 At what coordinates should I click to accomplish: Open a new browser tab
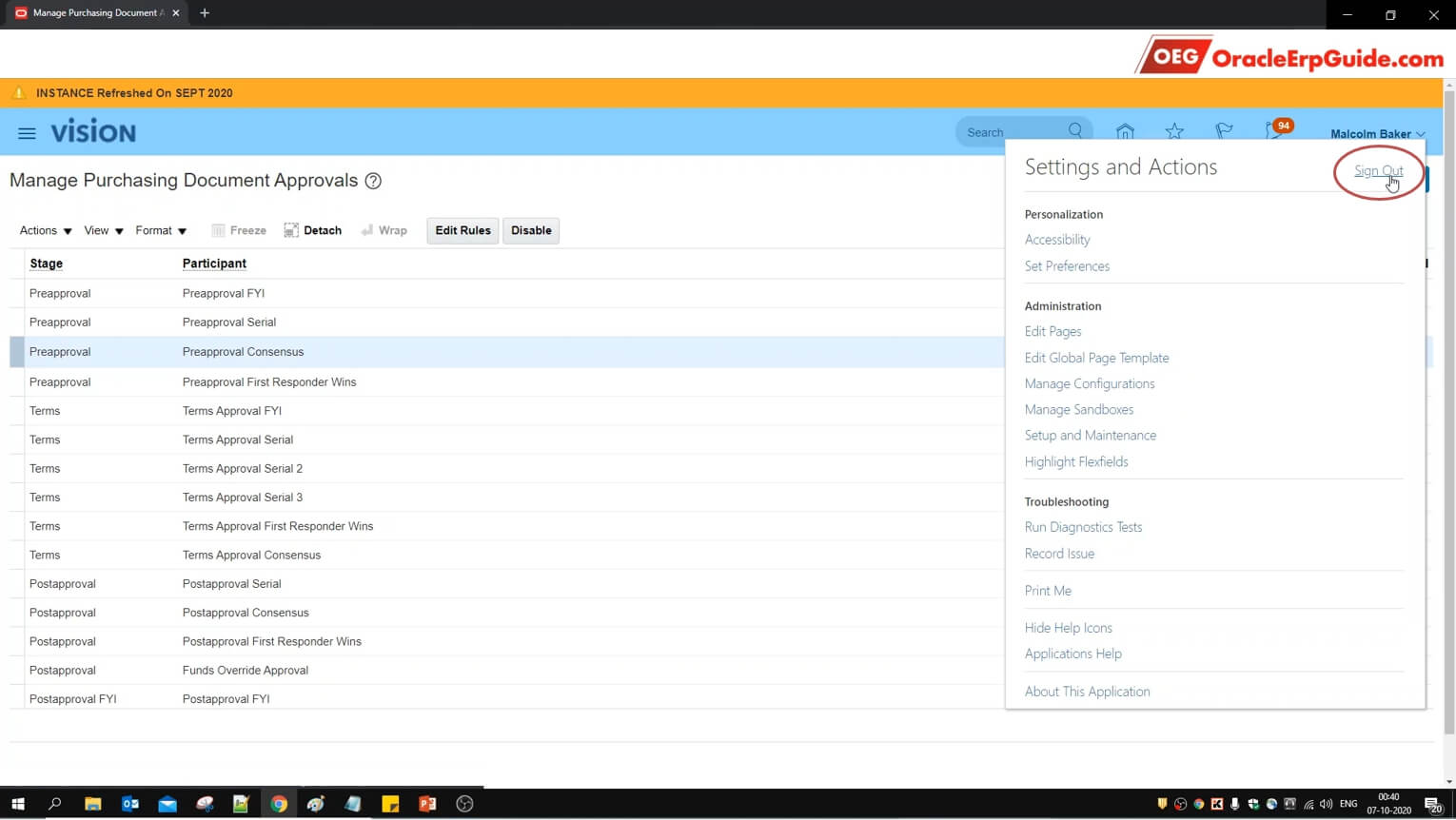coord(205,13)
